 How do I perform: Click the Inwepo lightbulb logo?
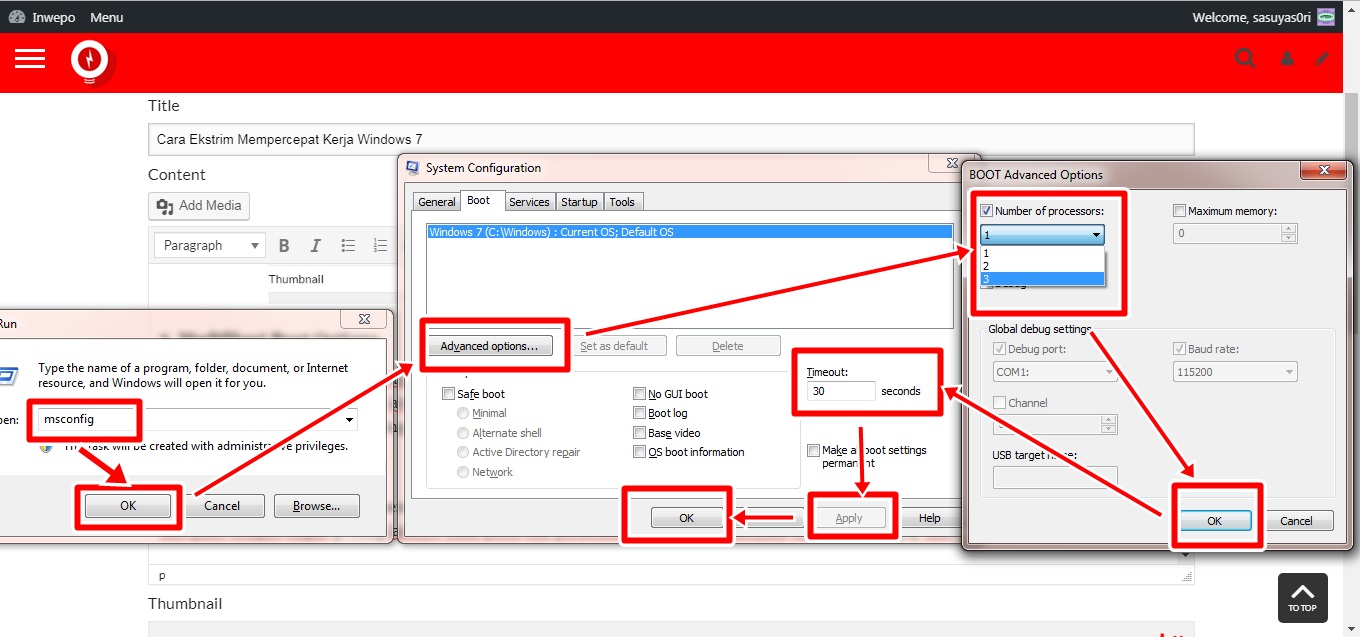(91, 61)
